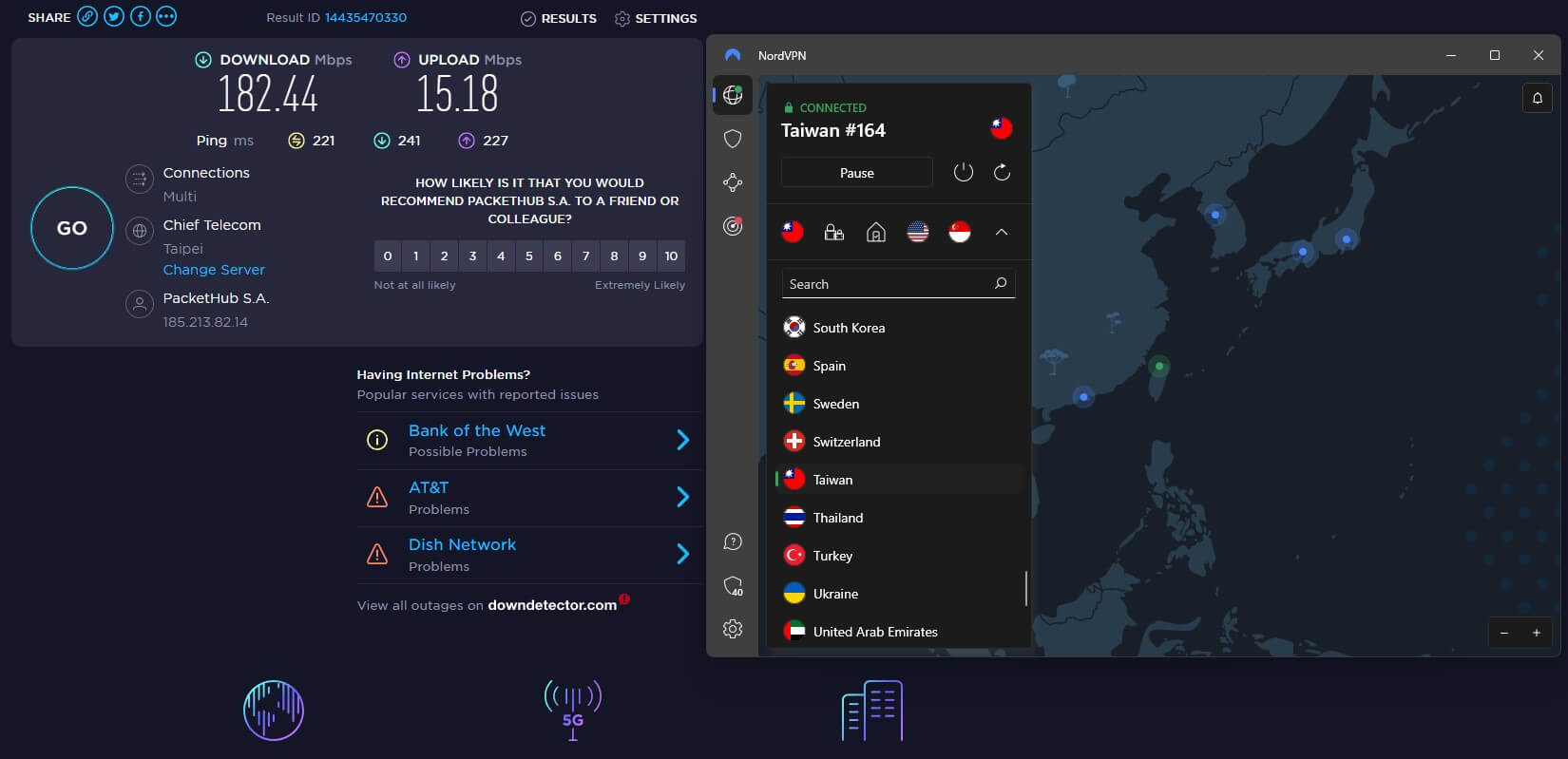Select rating 0 in recommendation scale

point(388,256)
